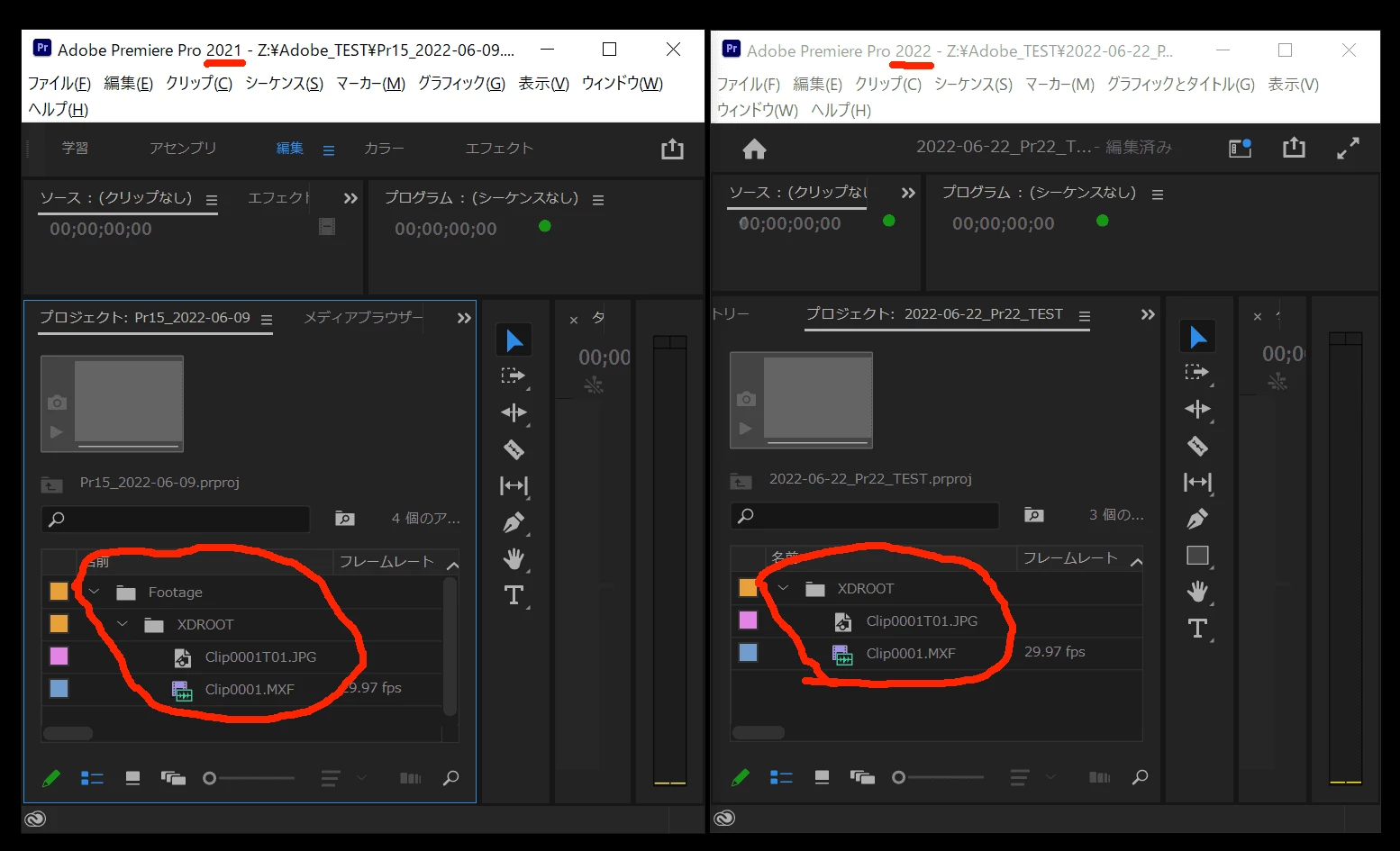Show hidden tabs in the 2021 project panel group
Screen dimensions: 1400x851
coord(464,318)
